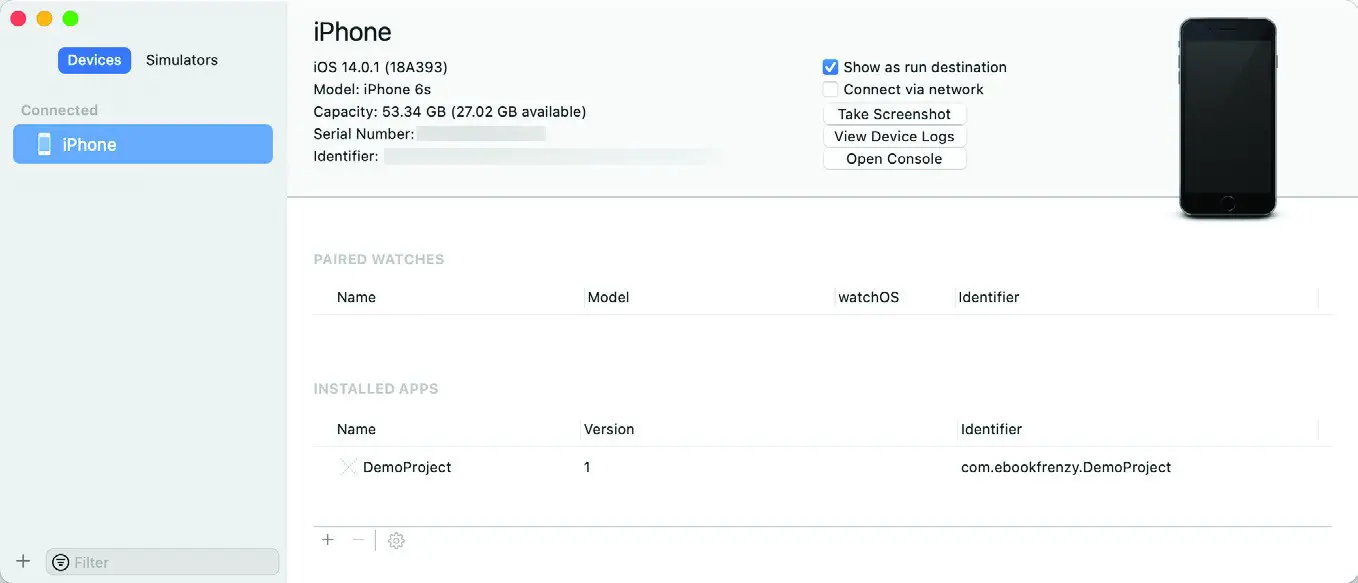The width and height of the screenshot is (1358, 583).
Task: Select the iPhone row under Connected
Action: tap(143, 144)
